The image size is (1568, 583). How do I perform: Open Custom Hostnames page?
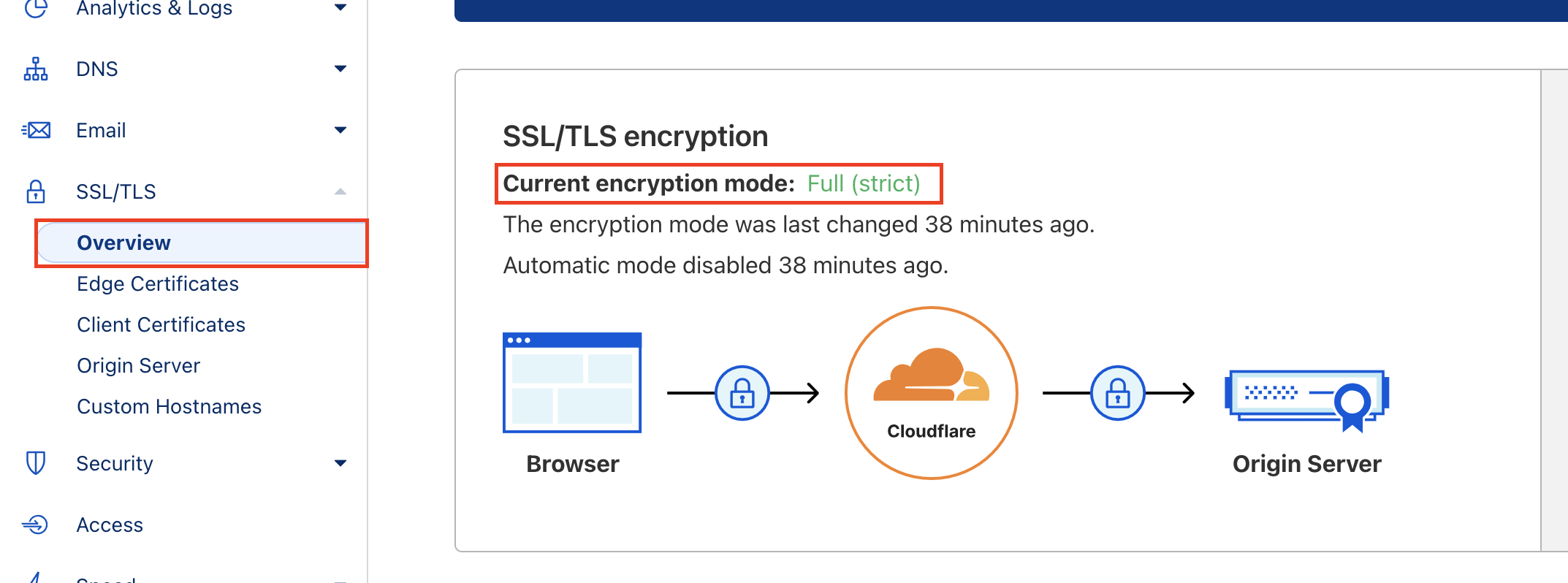pyautogui.click(x=170, y=406)
